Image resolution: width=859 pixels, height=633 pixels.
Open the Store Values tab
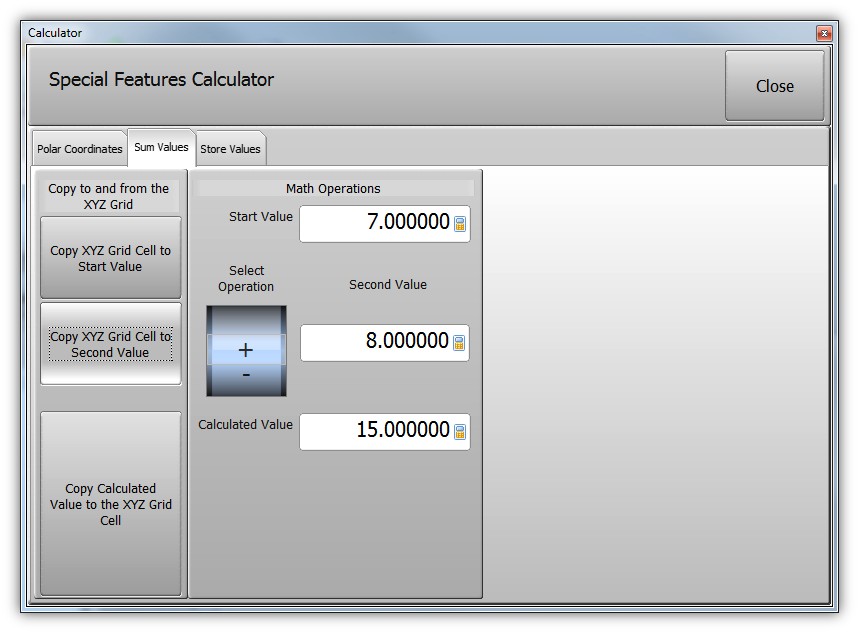tap(230, 149)
